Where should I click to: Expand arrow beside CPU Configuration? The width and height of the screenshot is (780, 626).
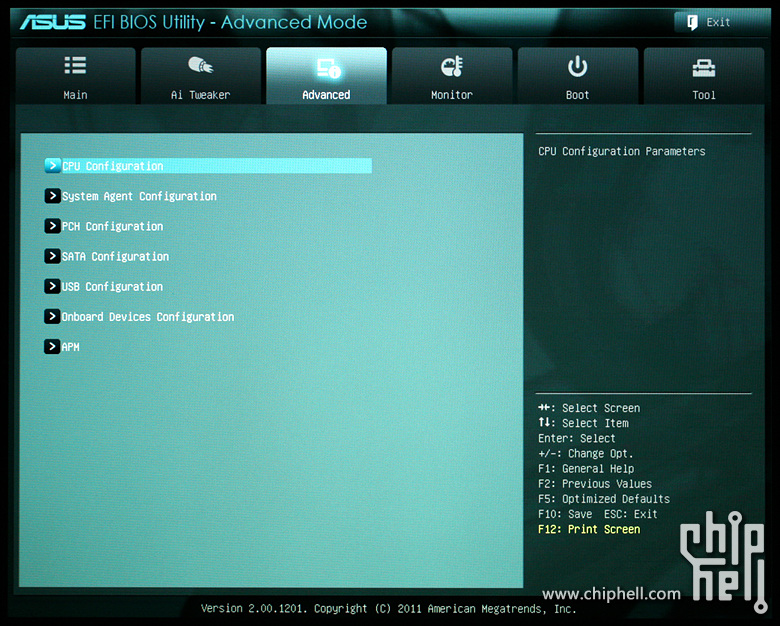(52, 166)
